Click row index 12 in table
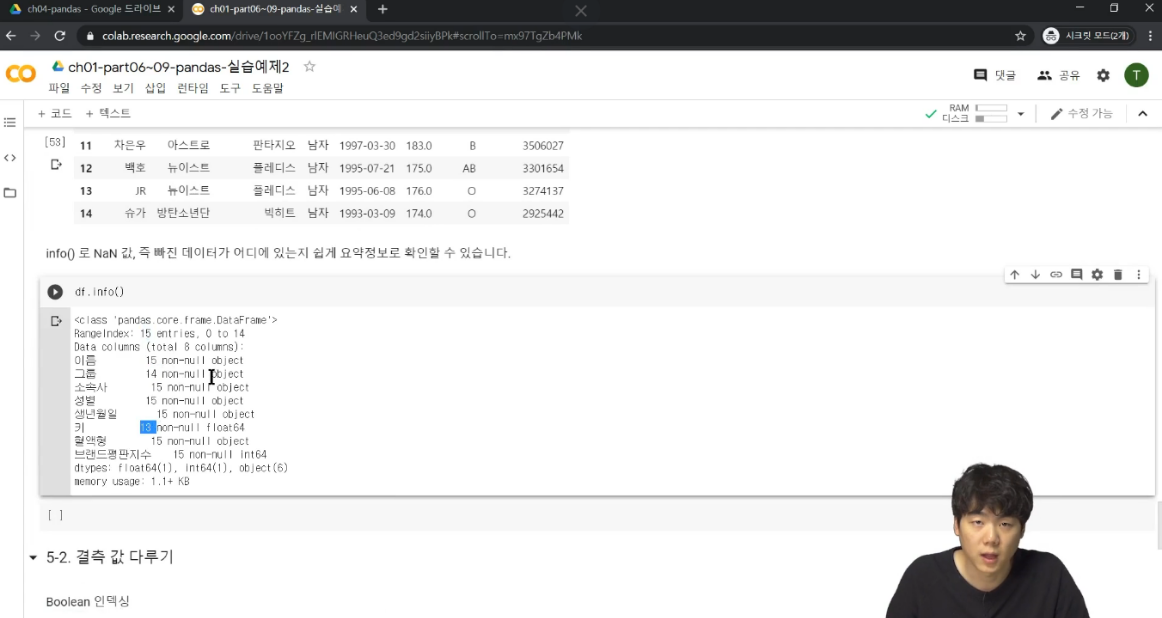 86,168
